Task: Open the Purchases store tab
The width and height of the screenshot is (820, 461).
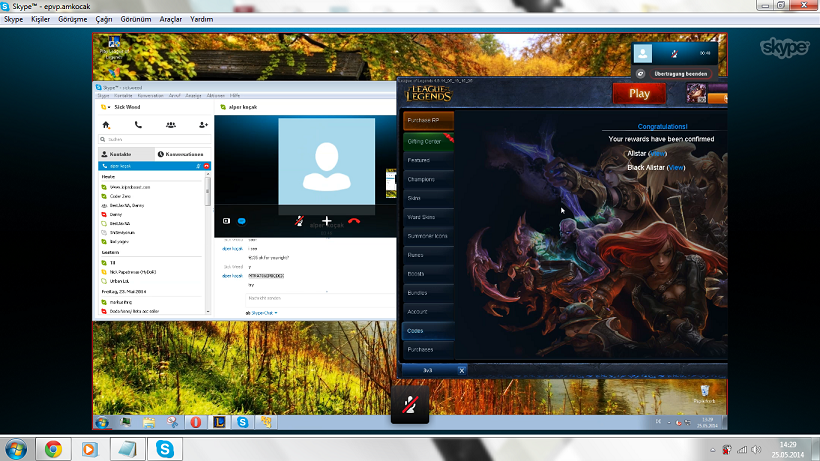Action: [428, 350]
